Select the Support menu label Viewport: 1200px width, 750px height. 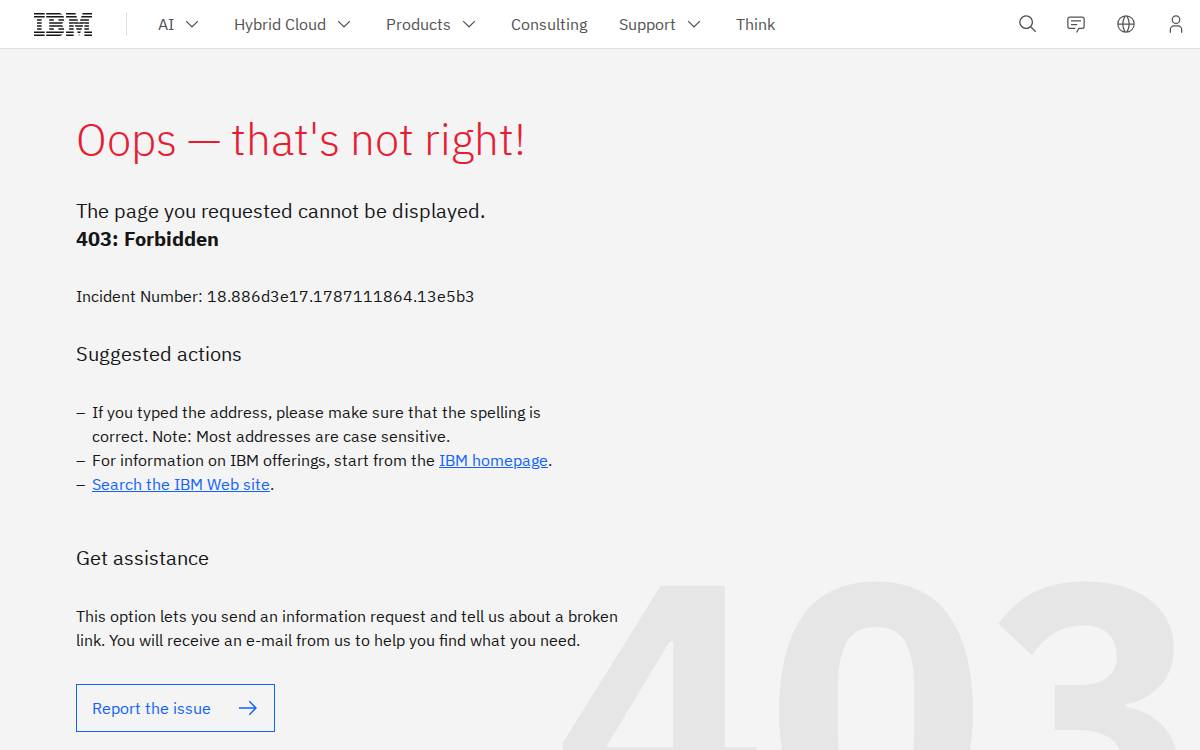point(647,24)
